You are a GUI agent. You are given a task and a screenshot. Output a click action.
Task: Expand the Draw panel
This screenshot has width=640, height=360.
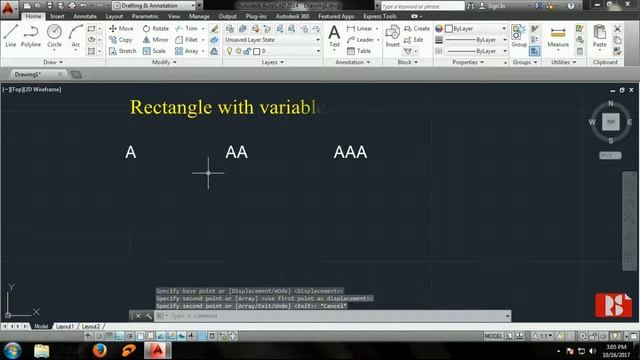(53, 62)
